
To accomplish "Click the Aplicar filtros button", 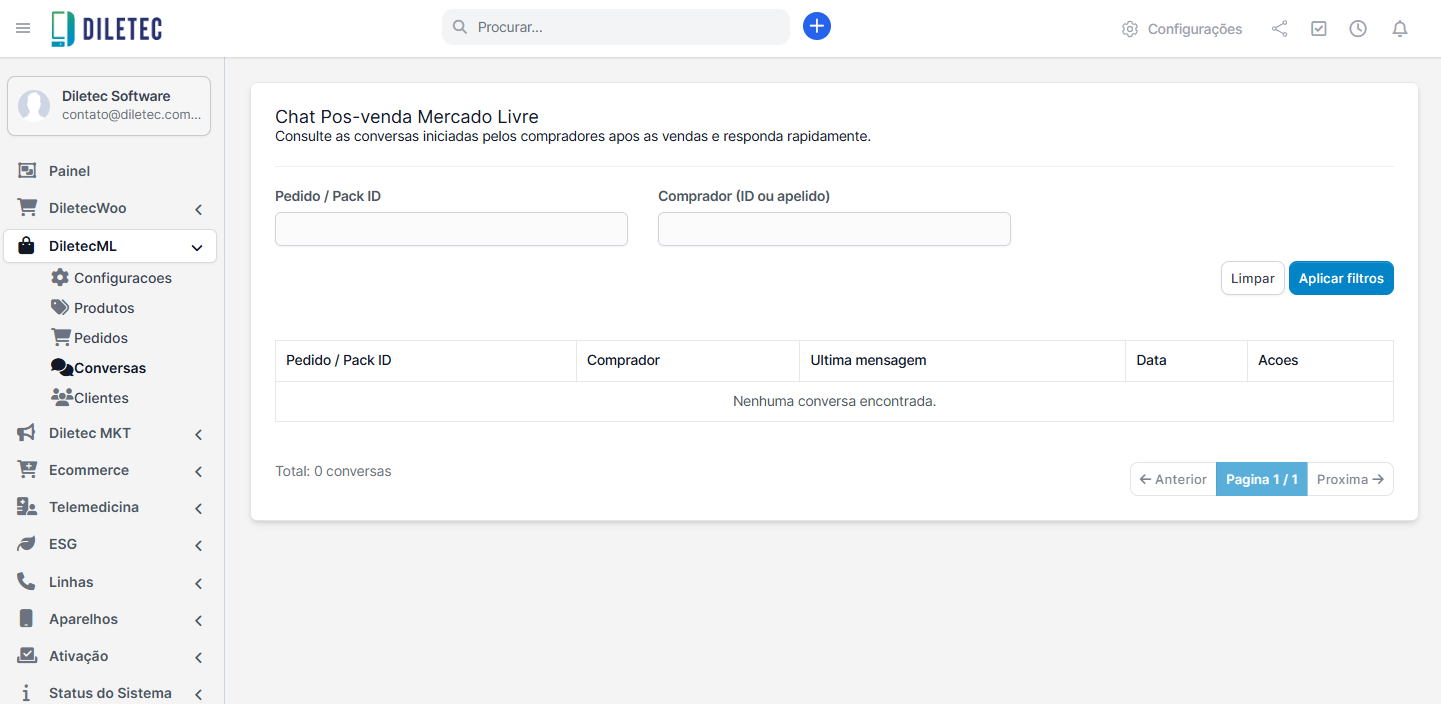I will (1341, 278).
